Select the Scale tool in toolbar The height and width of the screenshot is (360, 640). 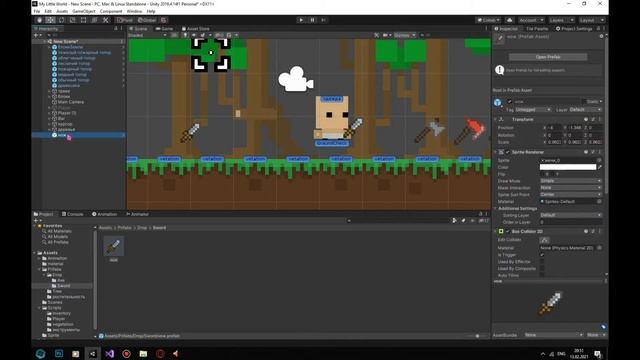tap(73, 20)
